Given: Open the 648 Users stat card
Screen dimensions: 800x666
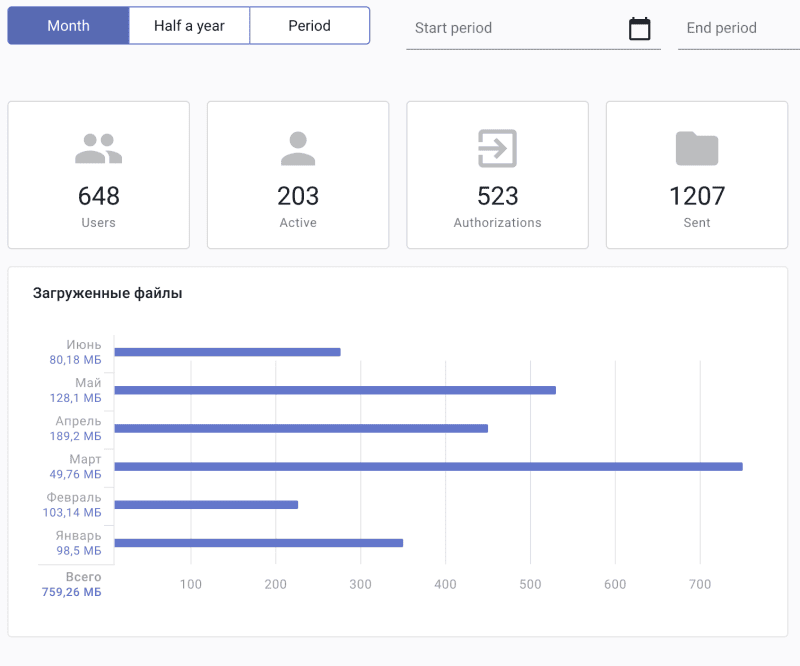Looking at the screenshot, I should tap(98, 175).
